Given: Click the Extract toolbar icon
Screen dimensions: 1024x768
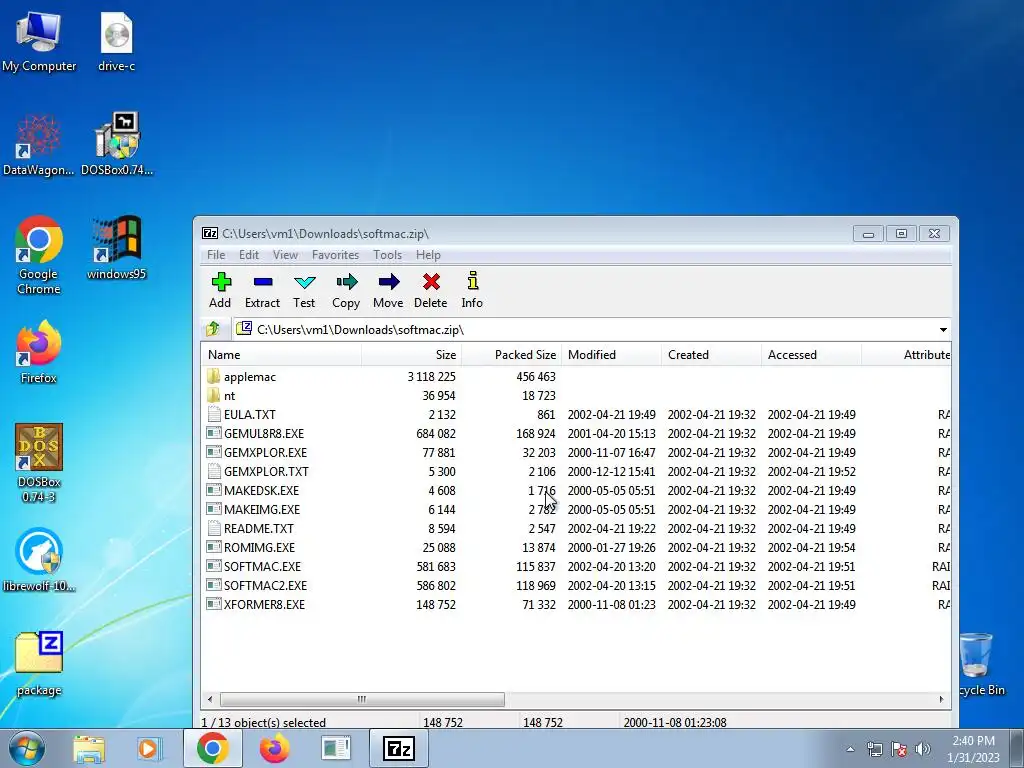Looking at the screenshot, I should (263, 282).
